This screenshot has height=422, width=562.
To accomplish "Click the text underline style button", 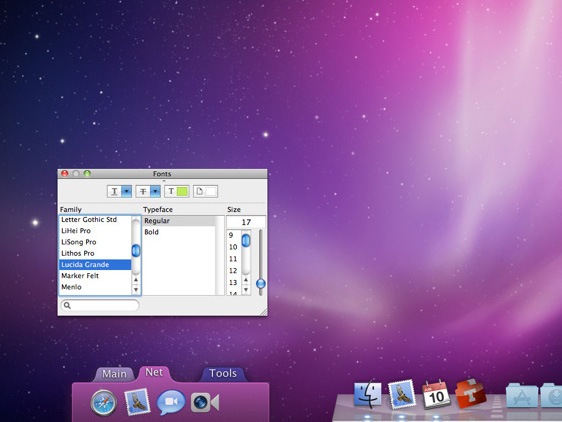I will point(114,191).
